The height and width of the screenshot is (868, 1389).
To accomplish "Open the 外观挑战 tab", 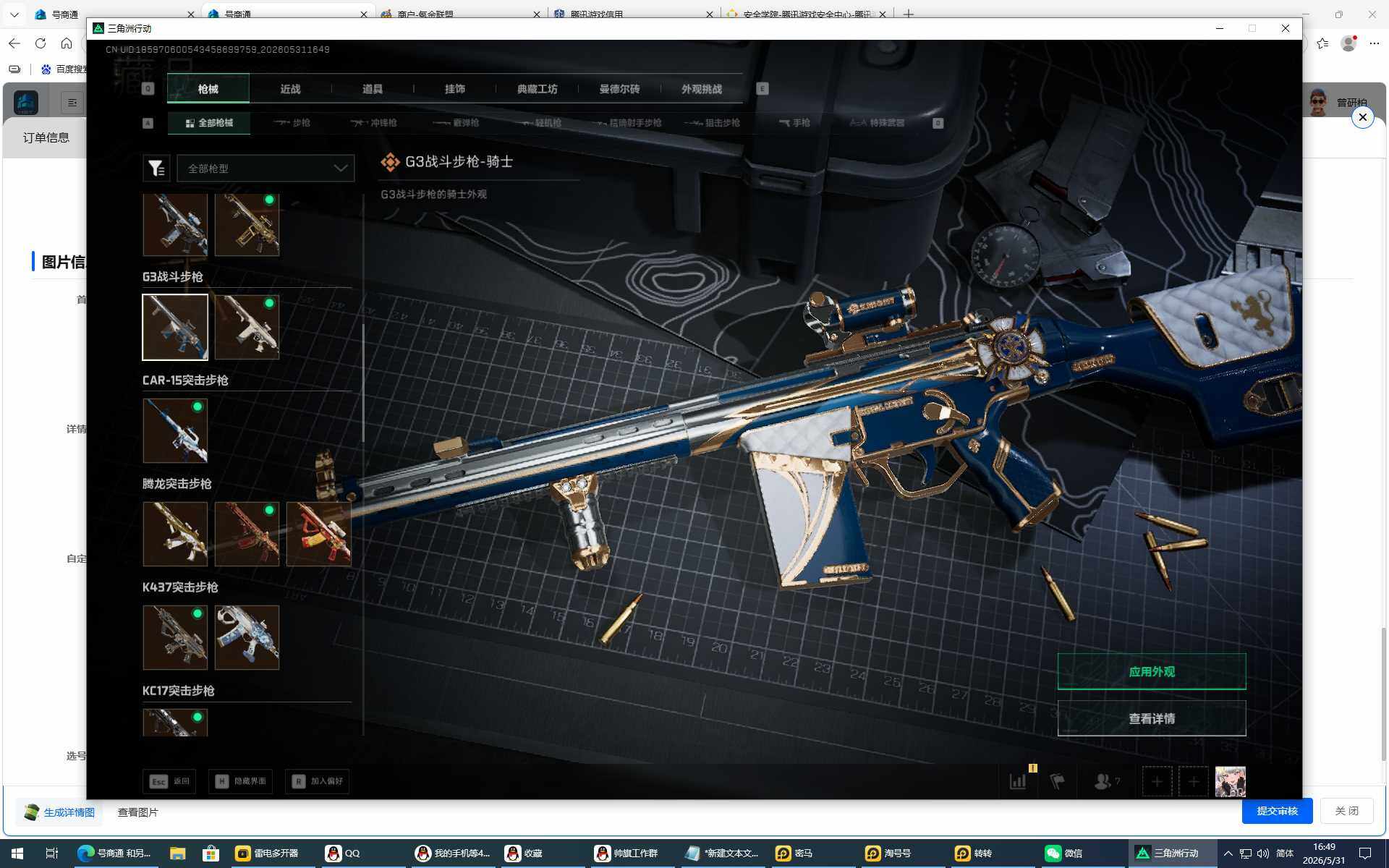I will (702, 89).
